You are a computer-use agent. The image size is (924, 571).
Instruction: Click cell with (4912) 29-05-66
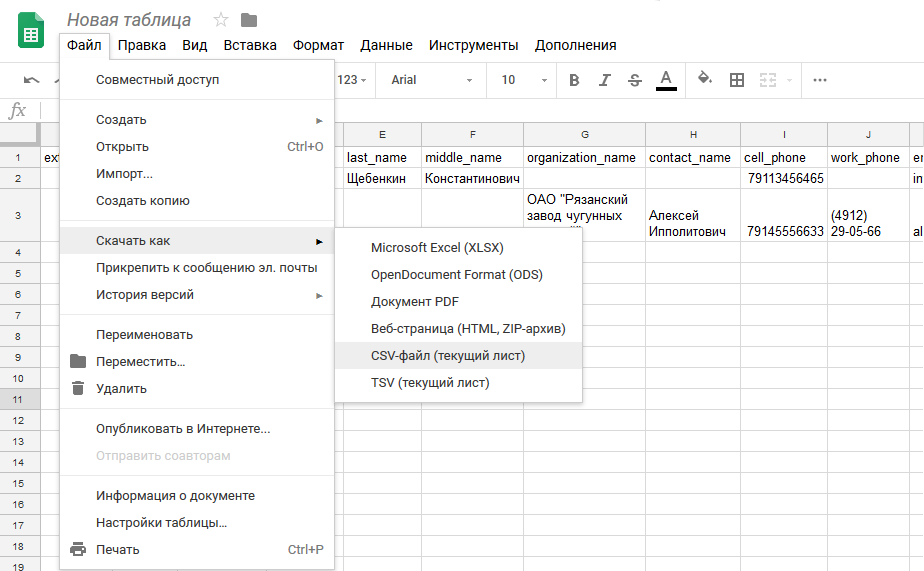868,216
